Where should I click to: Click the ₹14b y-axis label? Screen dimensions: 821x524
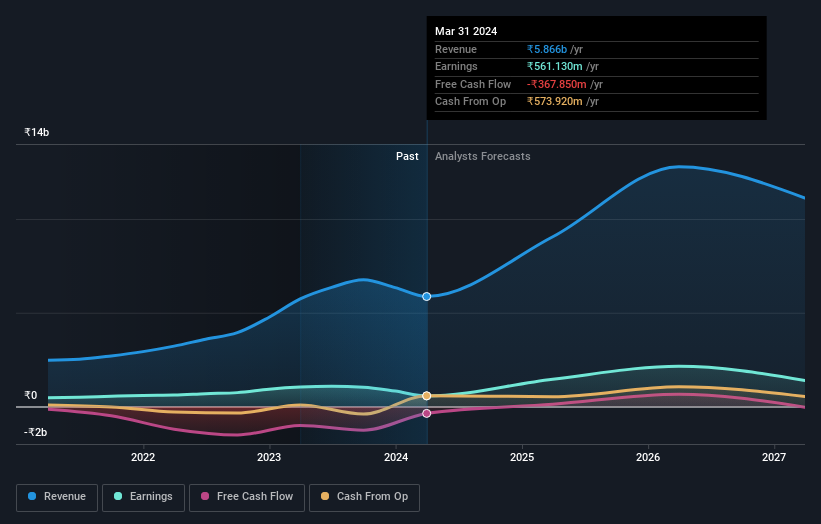pyautogui.click(x=37, y=132)
